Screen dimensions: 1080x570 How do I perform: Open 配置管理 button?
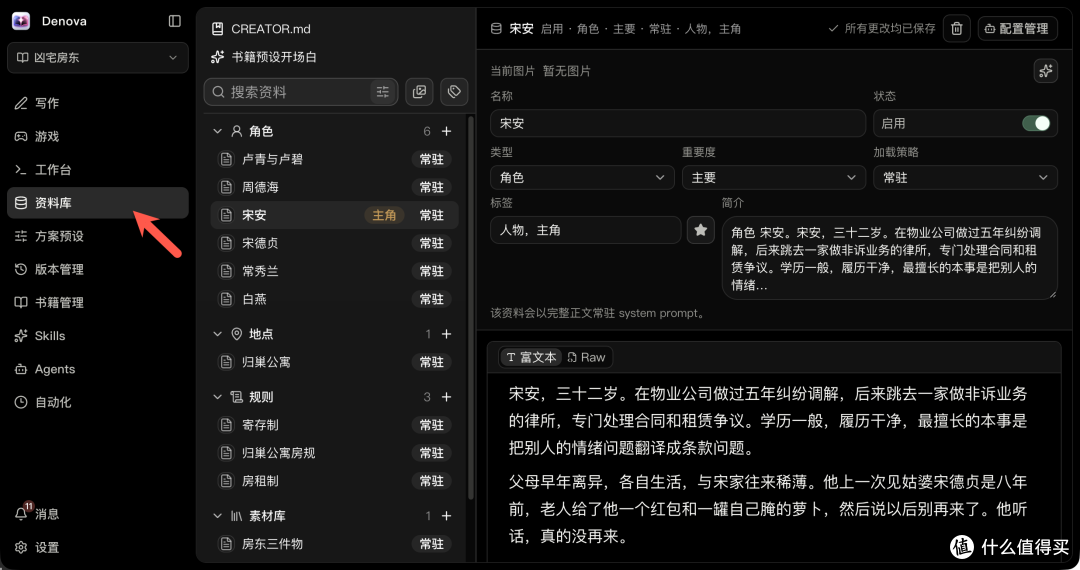(1017, 29)
